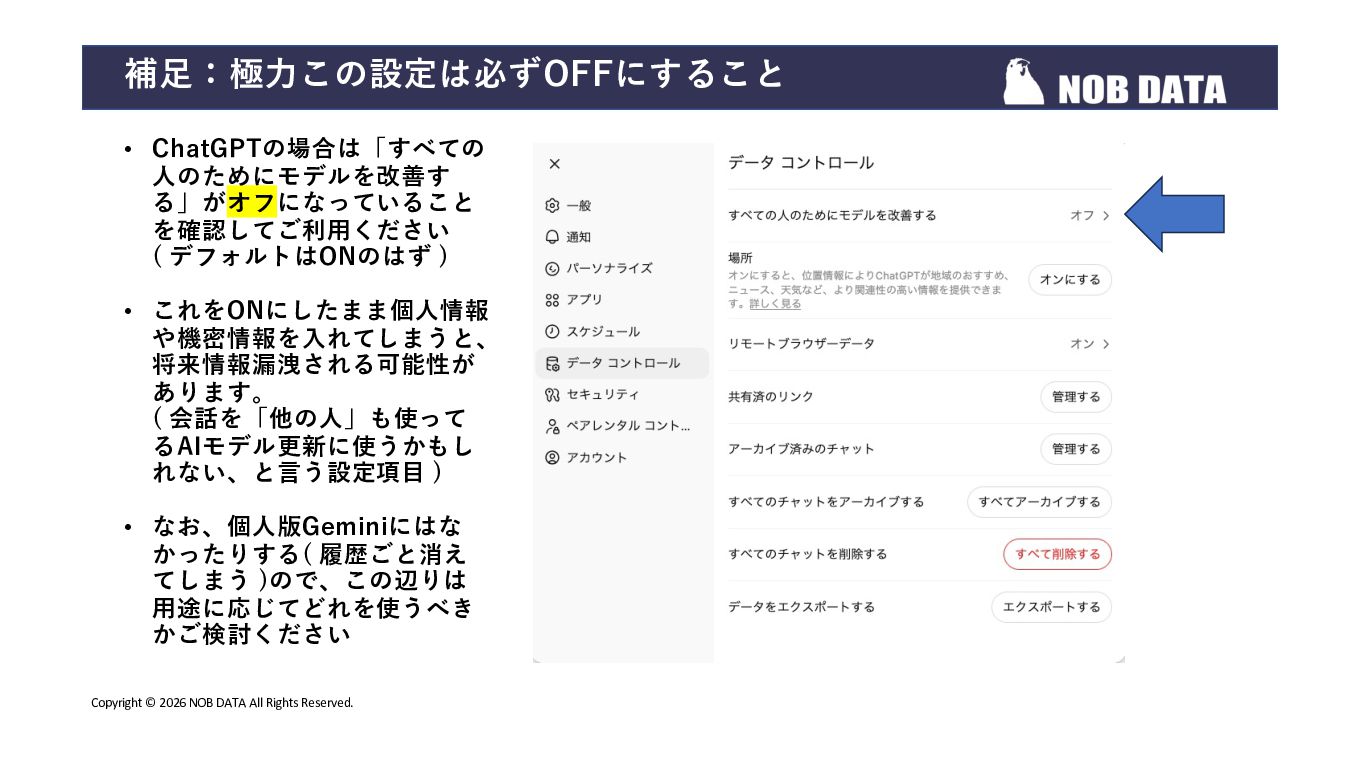The height and width of the screenshot is (765, 1361).
Task: Click the ペアレンタル コントロール person icon
Action: click(552, 426)
